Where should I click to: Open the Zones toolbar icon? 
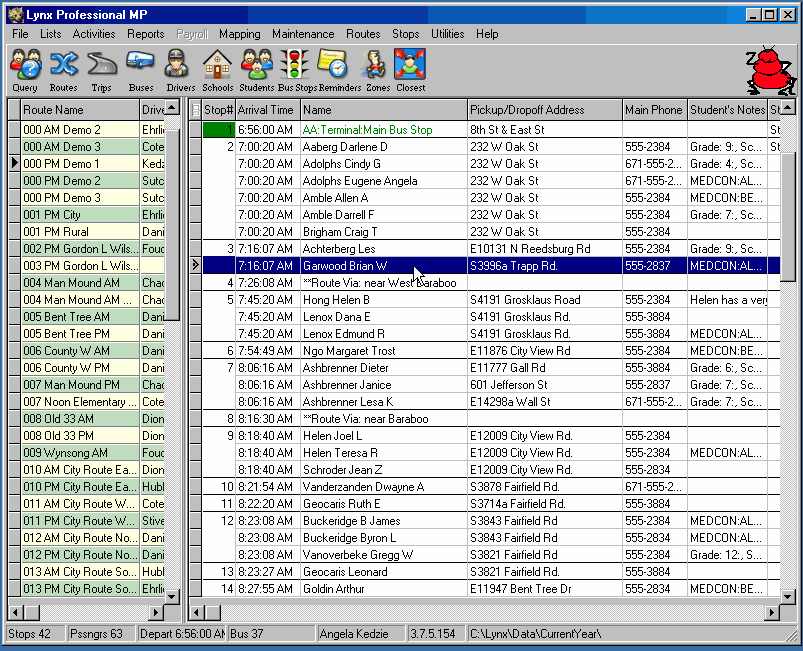click(377, 70)
